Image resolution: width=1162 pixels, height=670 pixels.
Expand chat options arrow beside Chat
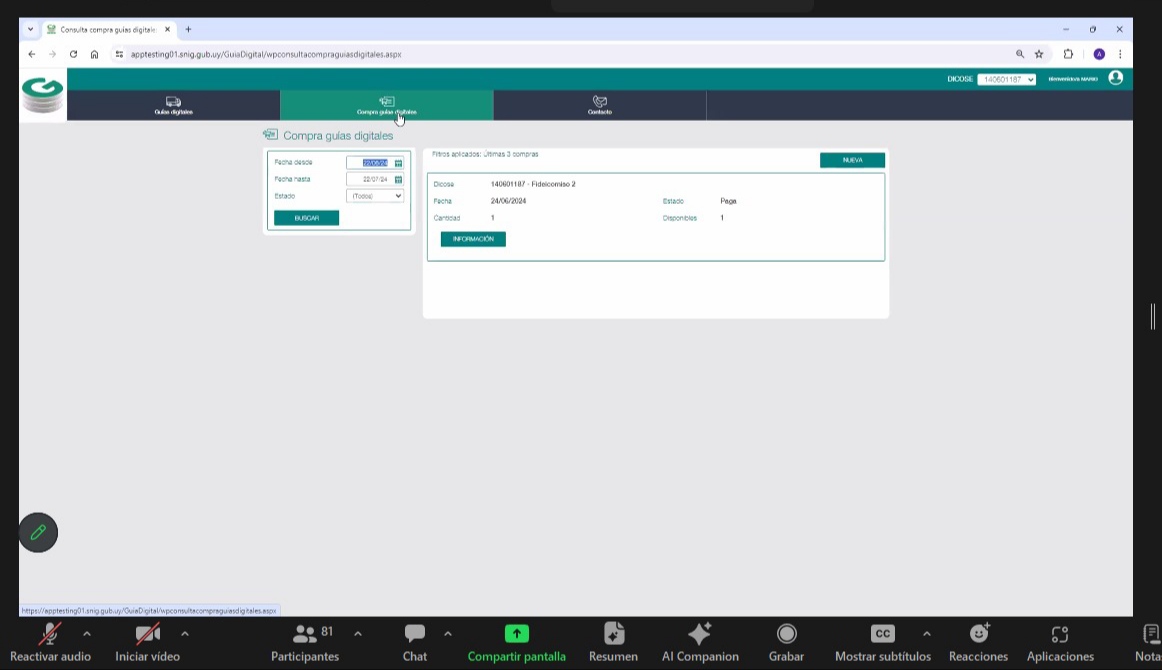[448, 634]
